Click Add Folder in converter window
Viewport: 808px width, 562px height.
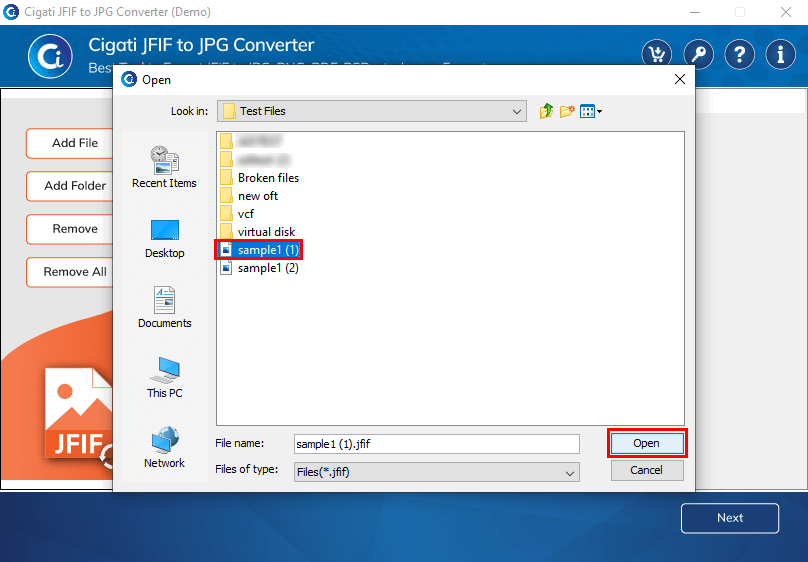pyautogui.click(x=70, y=186)
